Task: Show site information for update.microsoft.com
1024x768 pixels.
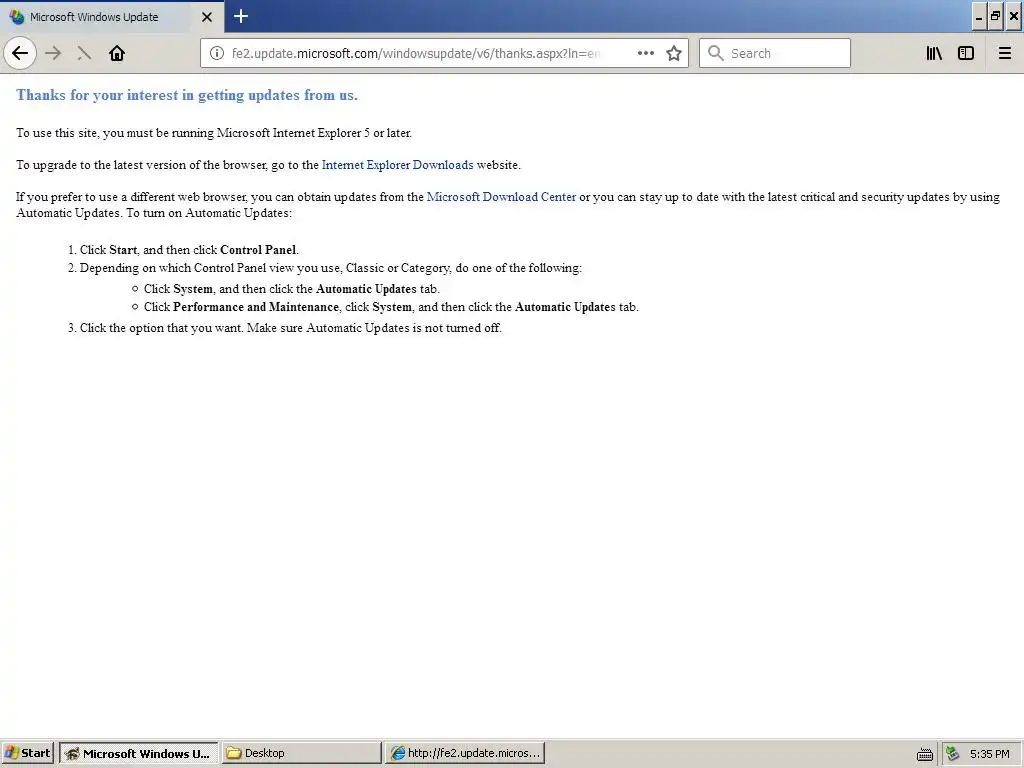Action: point(217,53)
